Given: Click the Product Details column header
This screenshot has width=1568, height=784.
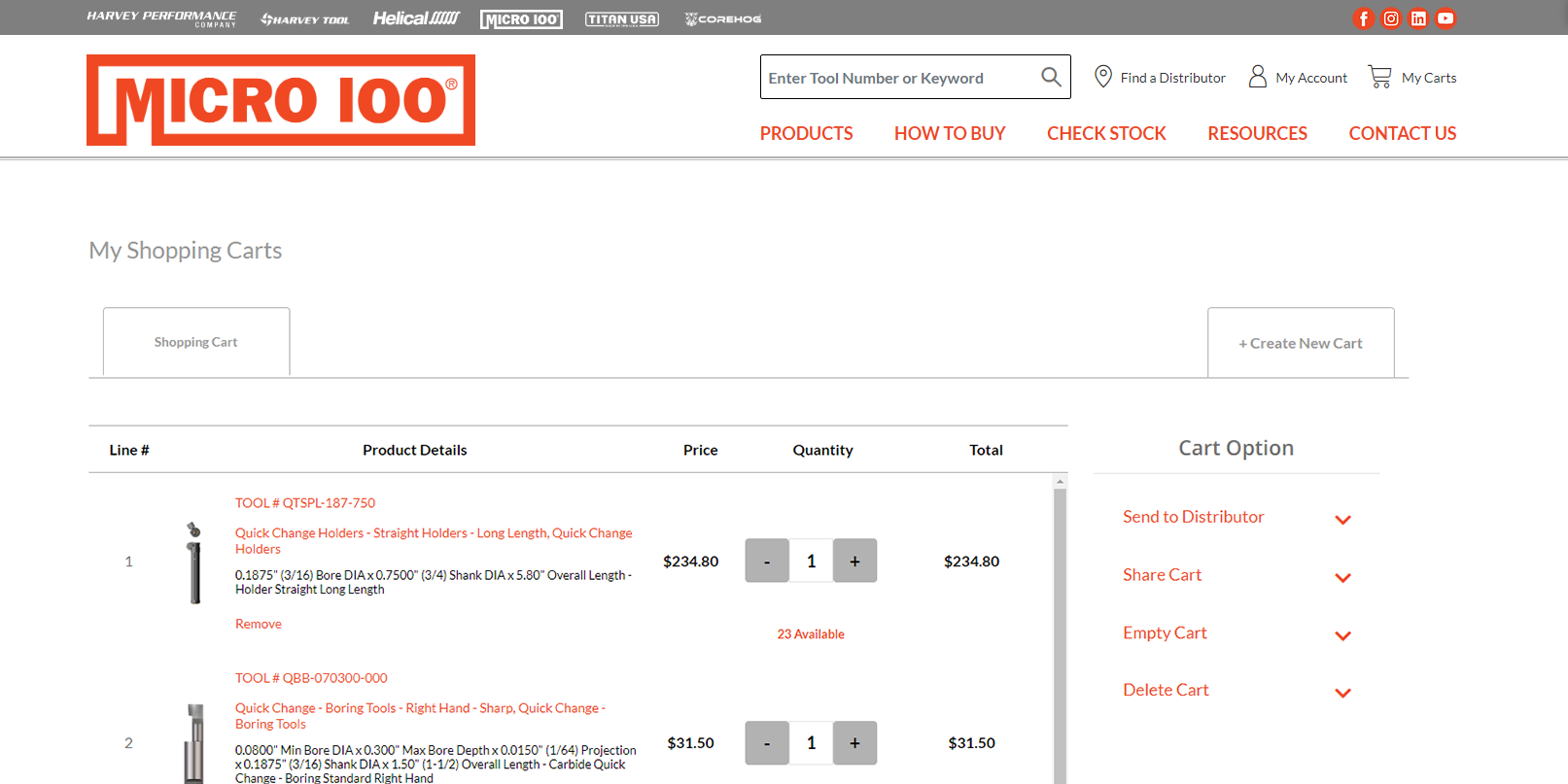Looking at the screenshot, I should [x=415, y=450].
